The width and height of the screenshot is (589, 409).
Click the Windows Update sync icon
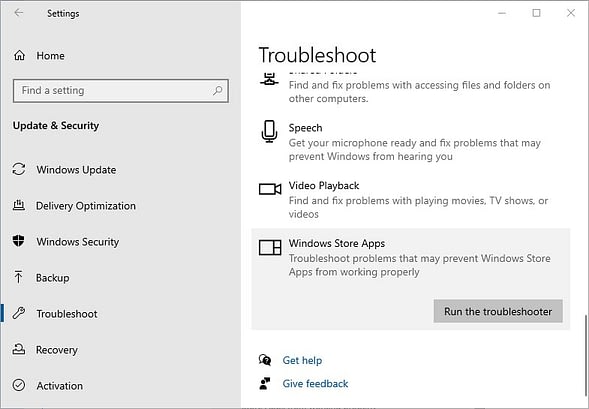point(19,169)
